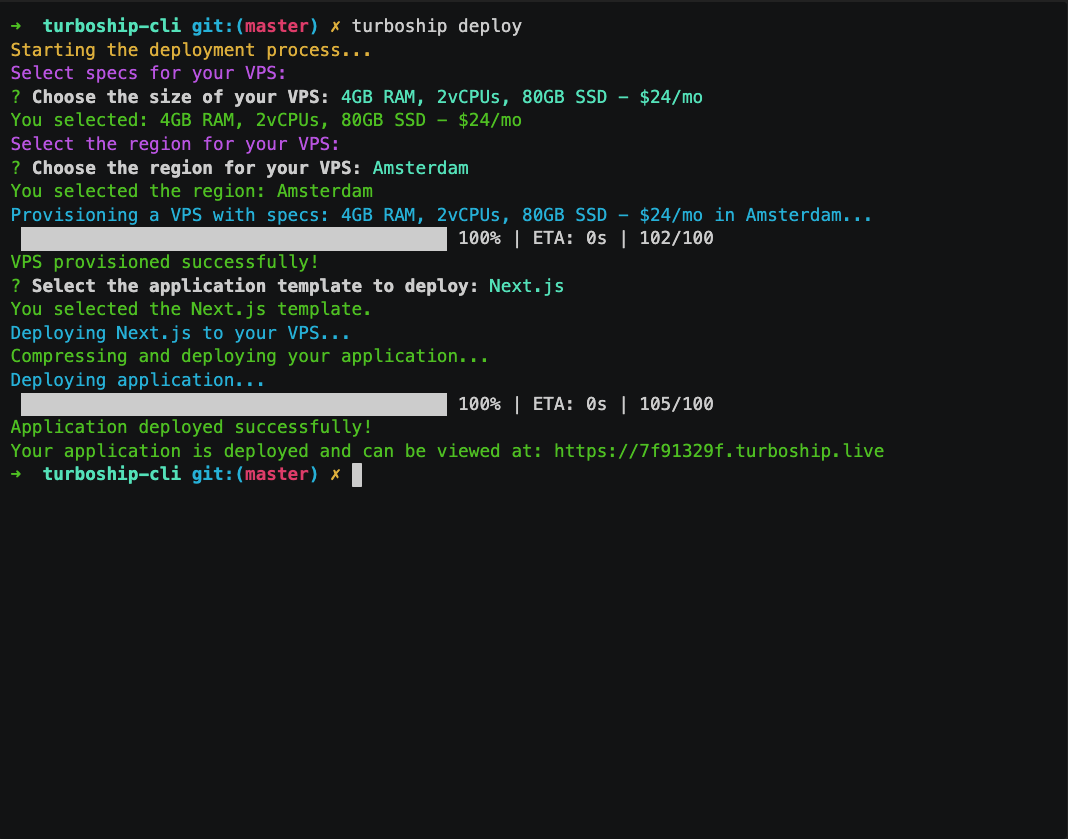The image size is (1068, 839).
Task: Click the yellow ✗ dirty marker on last prompt
Action: 335,474
